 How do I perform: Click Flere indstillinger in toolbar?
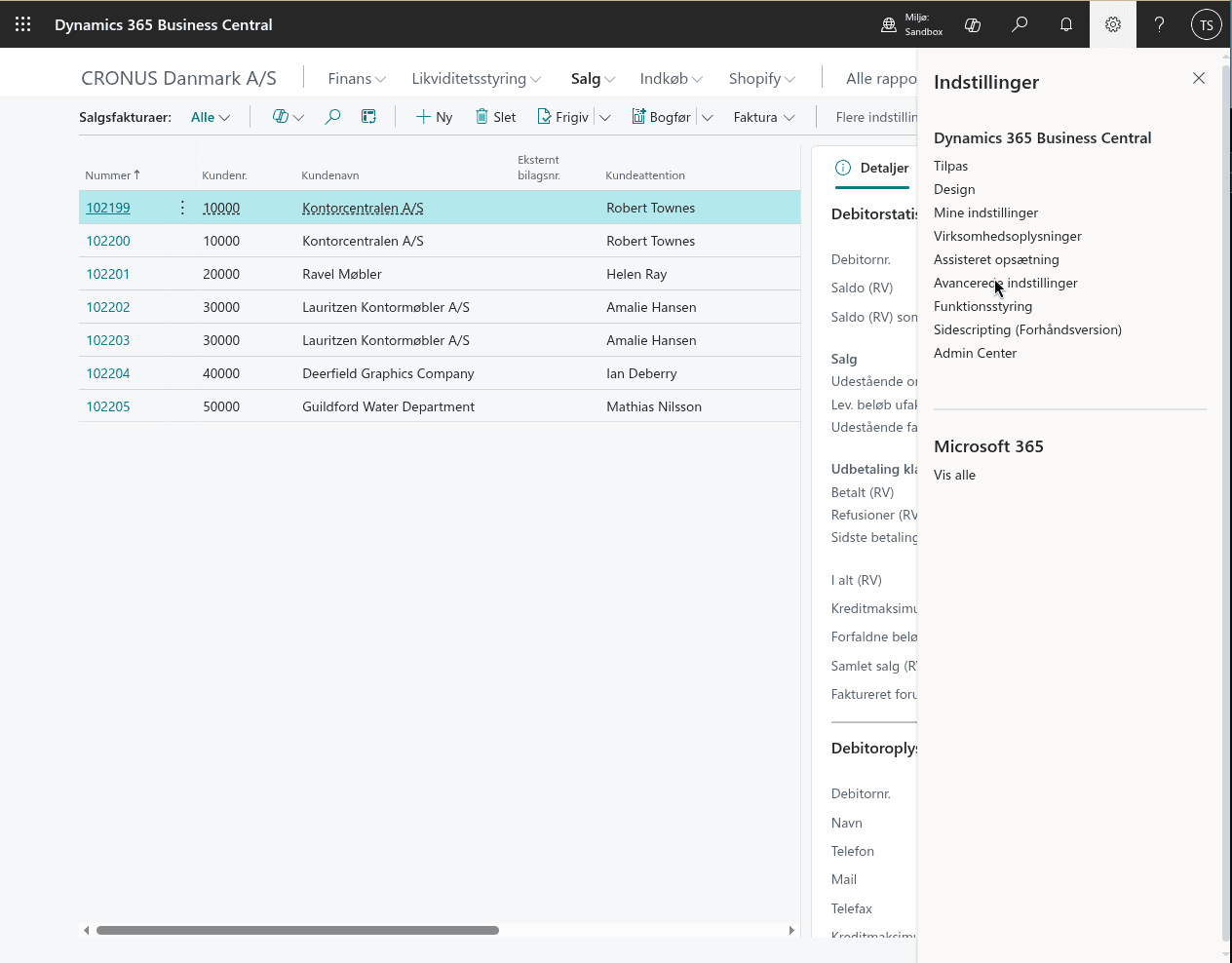point(876,117)
